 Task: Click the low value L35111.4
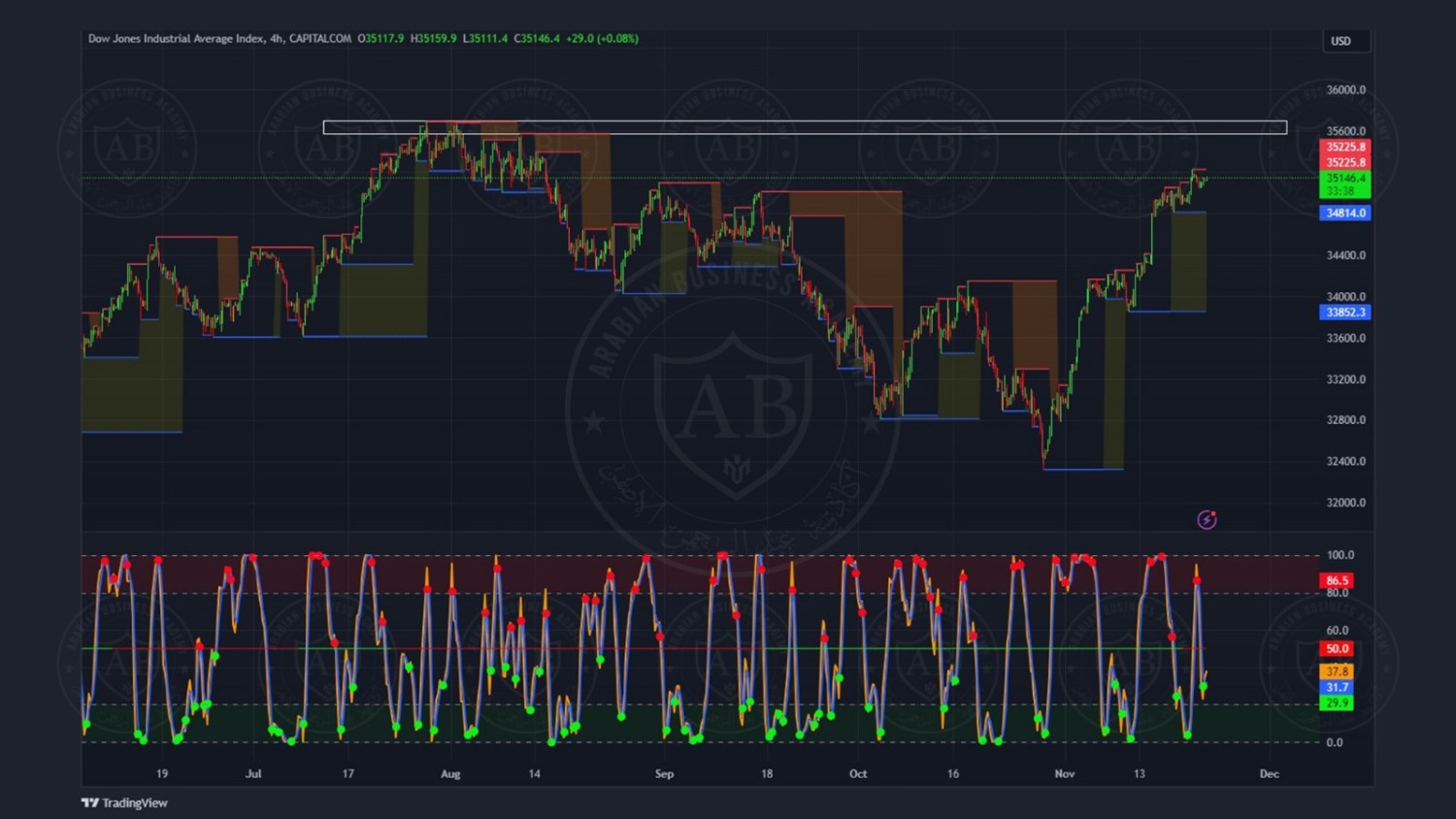(x=485, y=39)
